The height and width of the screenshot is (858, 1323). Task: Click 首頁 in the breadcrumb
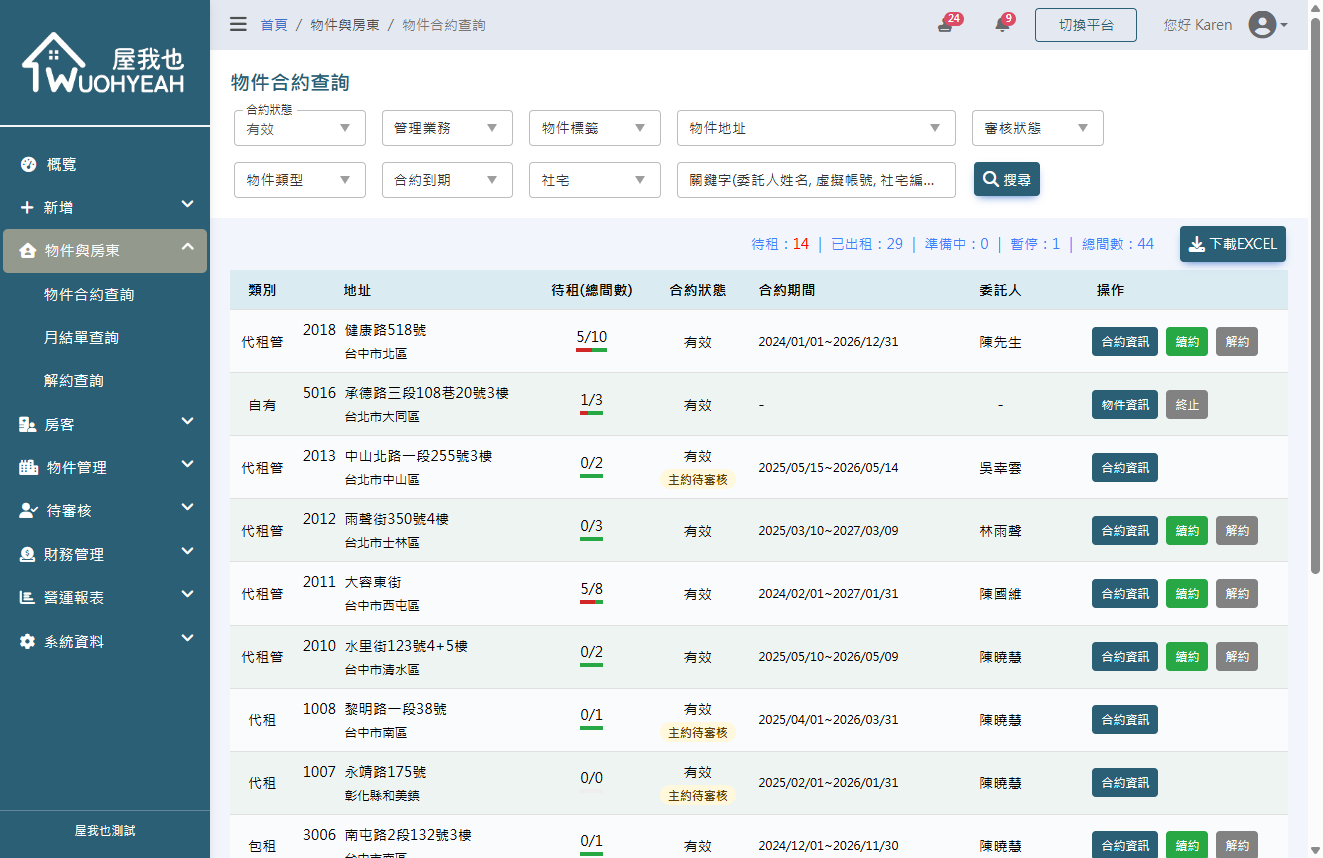(274, 25)
